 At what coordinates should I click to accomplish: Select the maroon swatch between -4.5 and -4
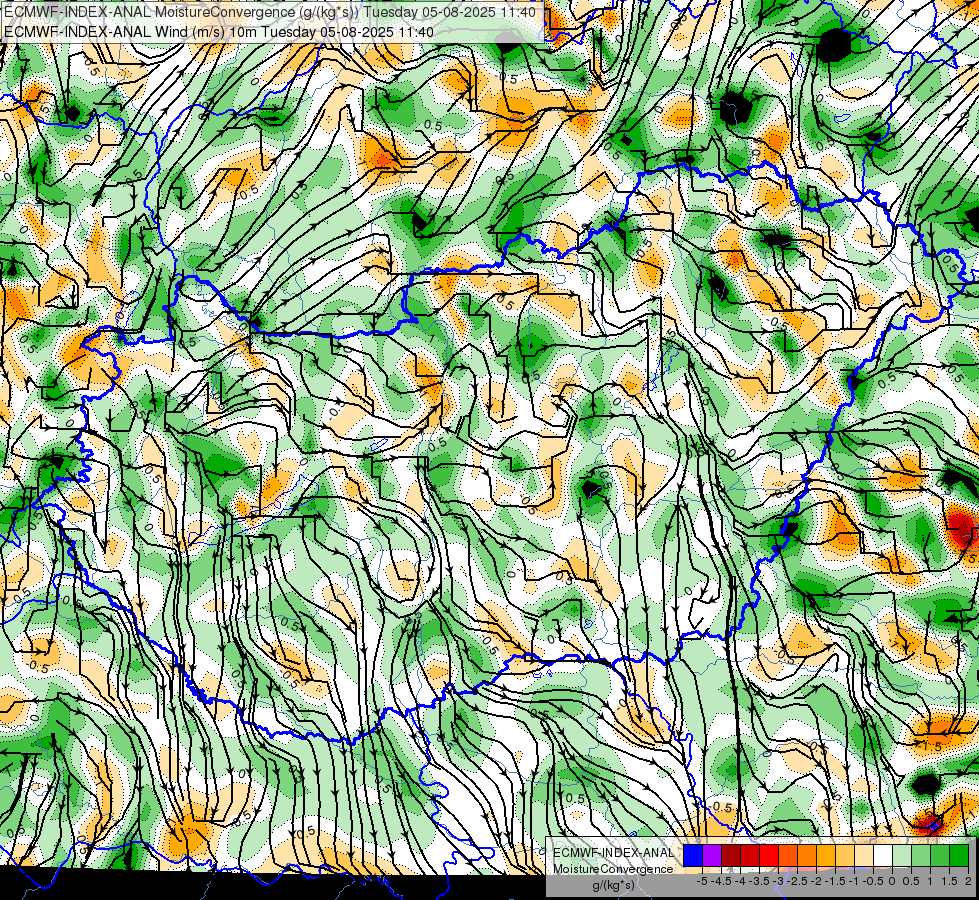[x=731, y=856]
